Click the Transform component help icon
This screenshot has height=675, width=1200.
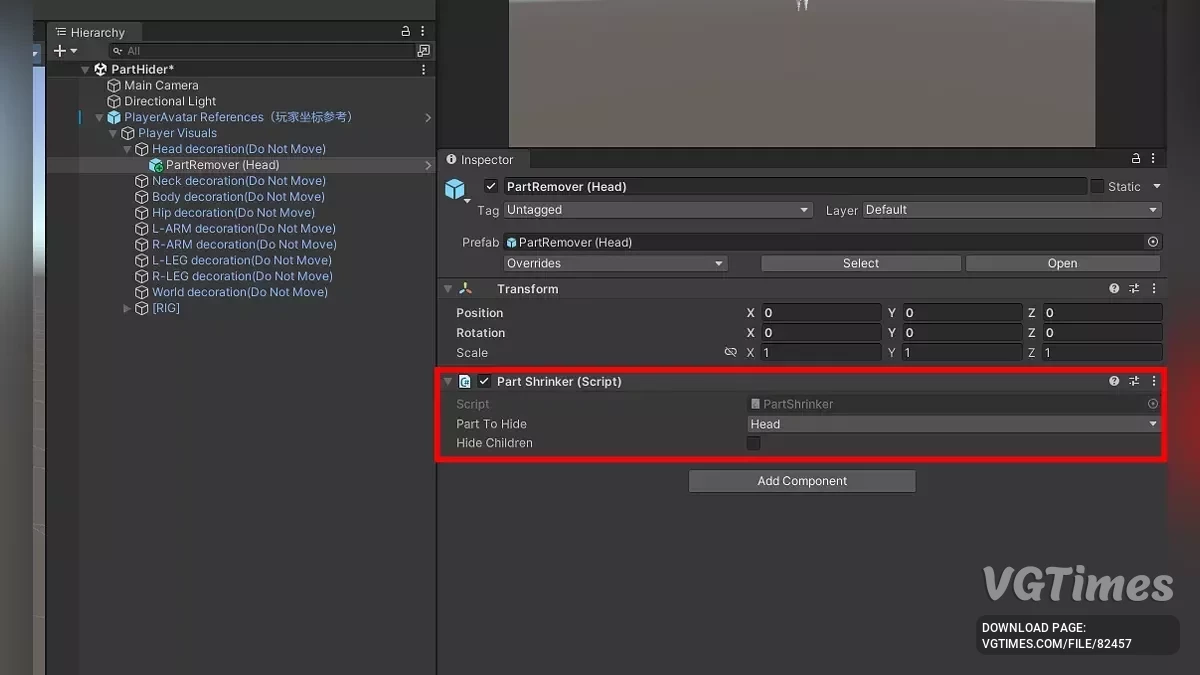[1114, 289]
